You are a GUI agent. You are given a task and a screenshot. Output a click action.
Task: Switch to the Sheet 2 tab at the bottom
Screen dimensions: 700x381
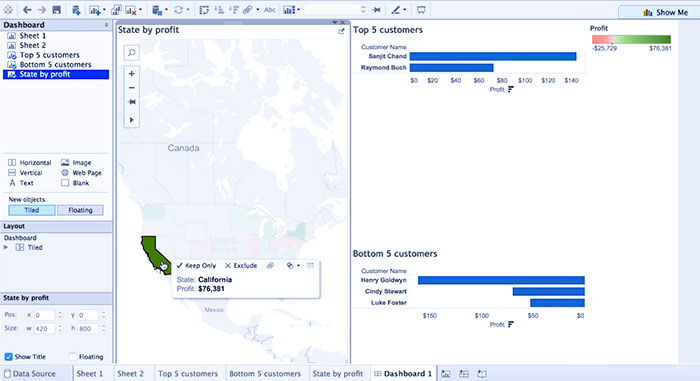click(130, 374)
